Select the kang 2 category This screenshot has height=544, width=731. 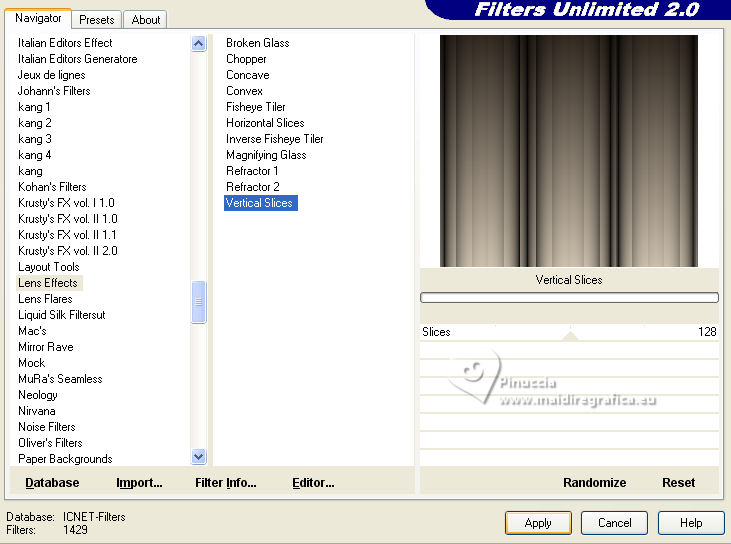pos(34,123)
